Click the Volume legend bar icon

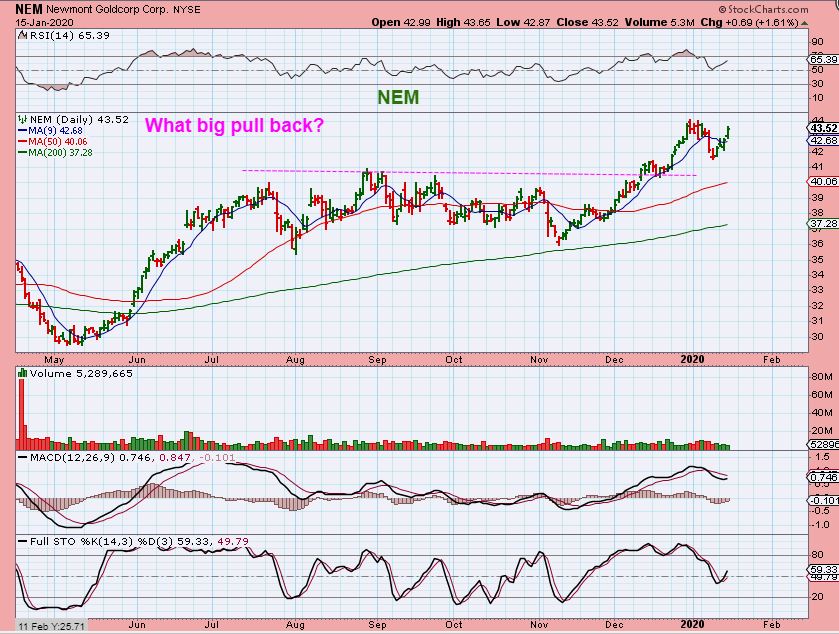(x=22, y=373)
